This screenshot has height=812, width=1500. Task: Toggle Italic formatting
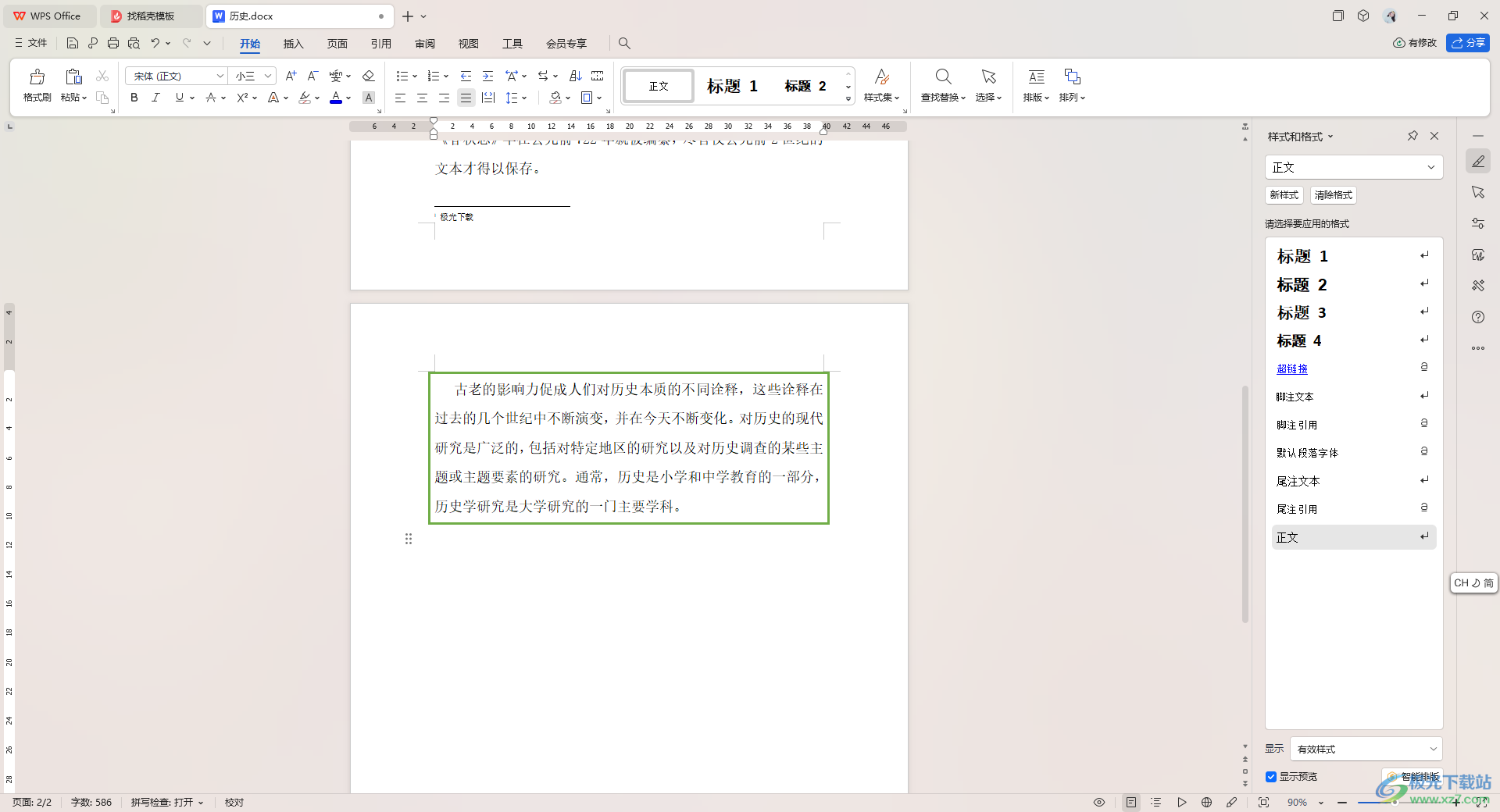(x=155, y=98)
